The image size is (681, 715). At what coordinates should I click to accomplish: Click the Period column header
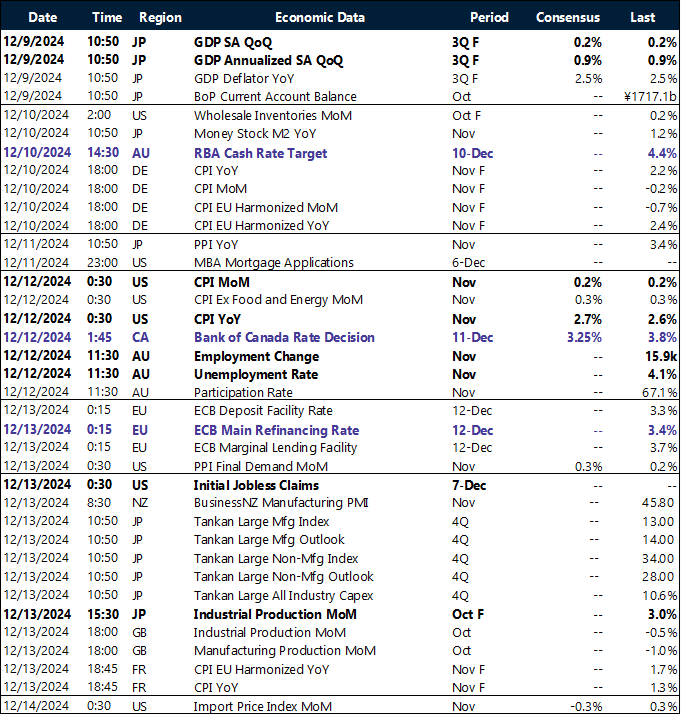click(489, 17)
